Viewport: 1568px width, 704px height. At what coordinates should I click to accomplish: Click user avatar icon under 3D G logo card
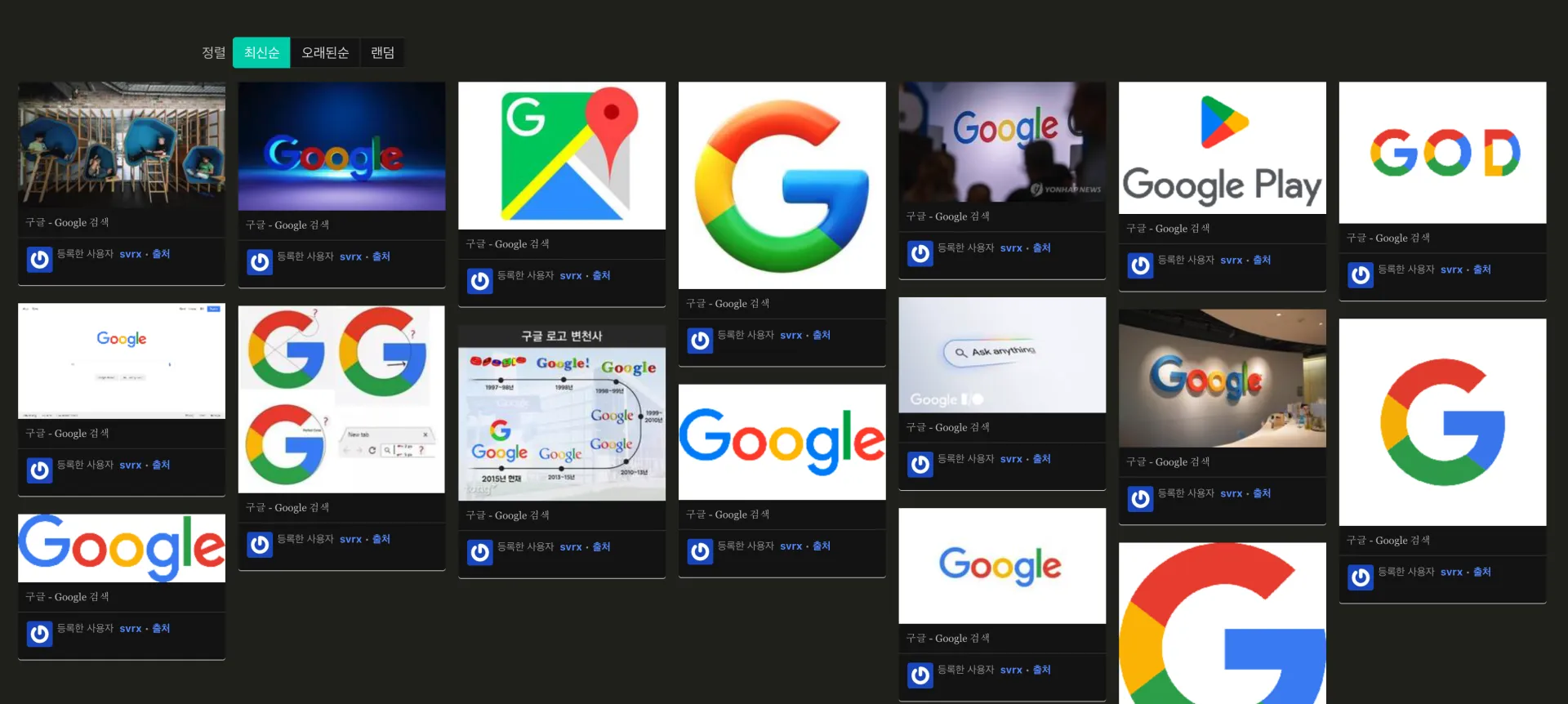tap(700, 341)
